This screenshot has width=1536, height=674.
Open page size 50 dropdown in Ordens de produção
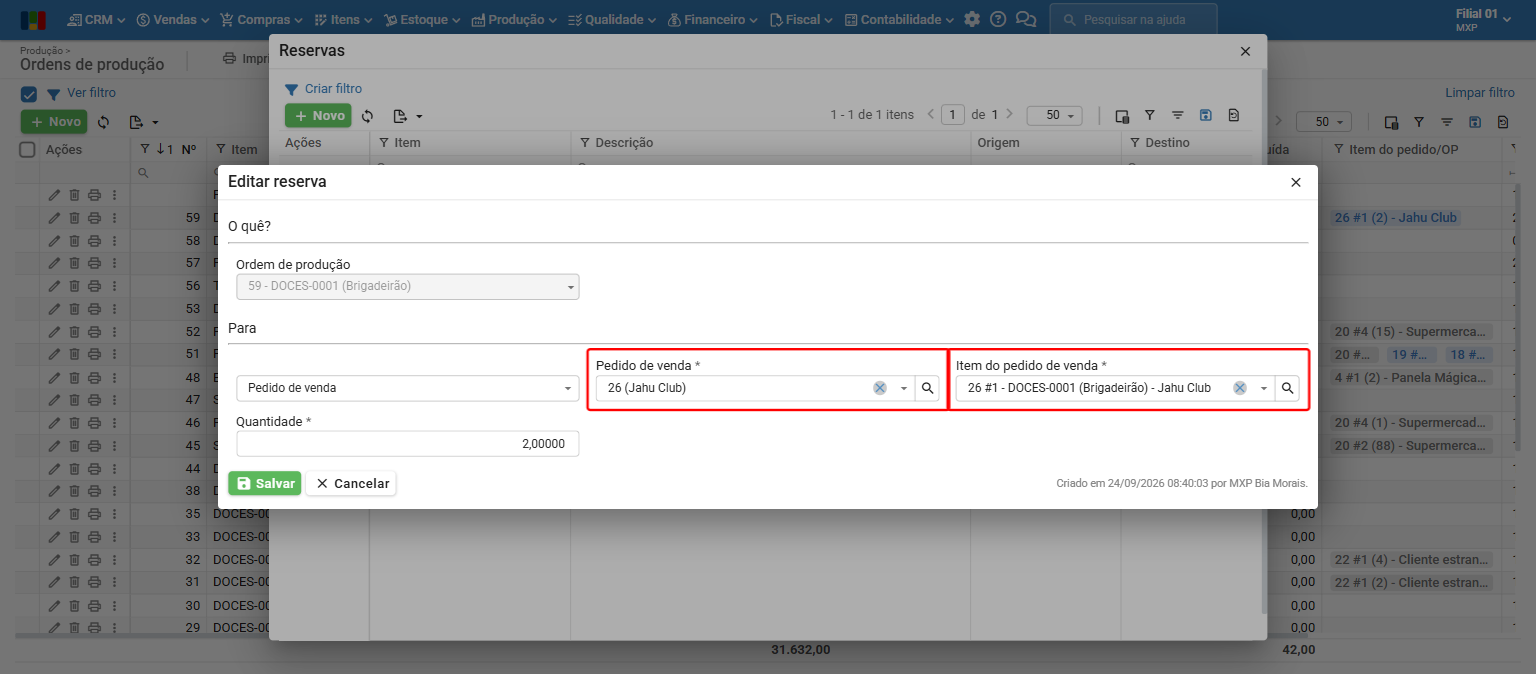tap(1324, 122)
